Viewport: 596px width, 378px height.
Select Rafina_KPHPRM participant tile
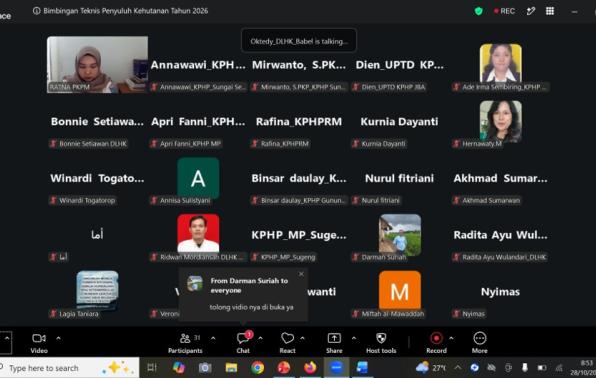299,122
